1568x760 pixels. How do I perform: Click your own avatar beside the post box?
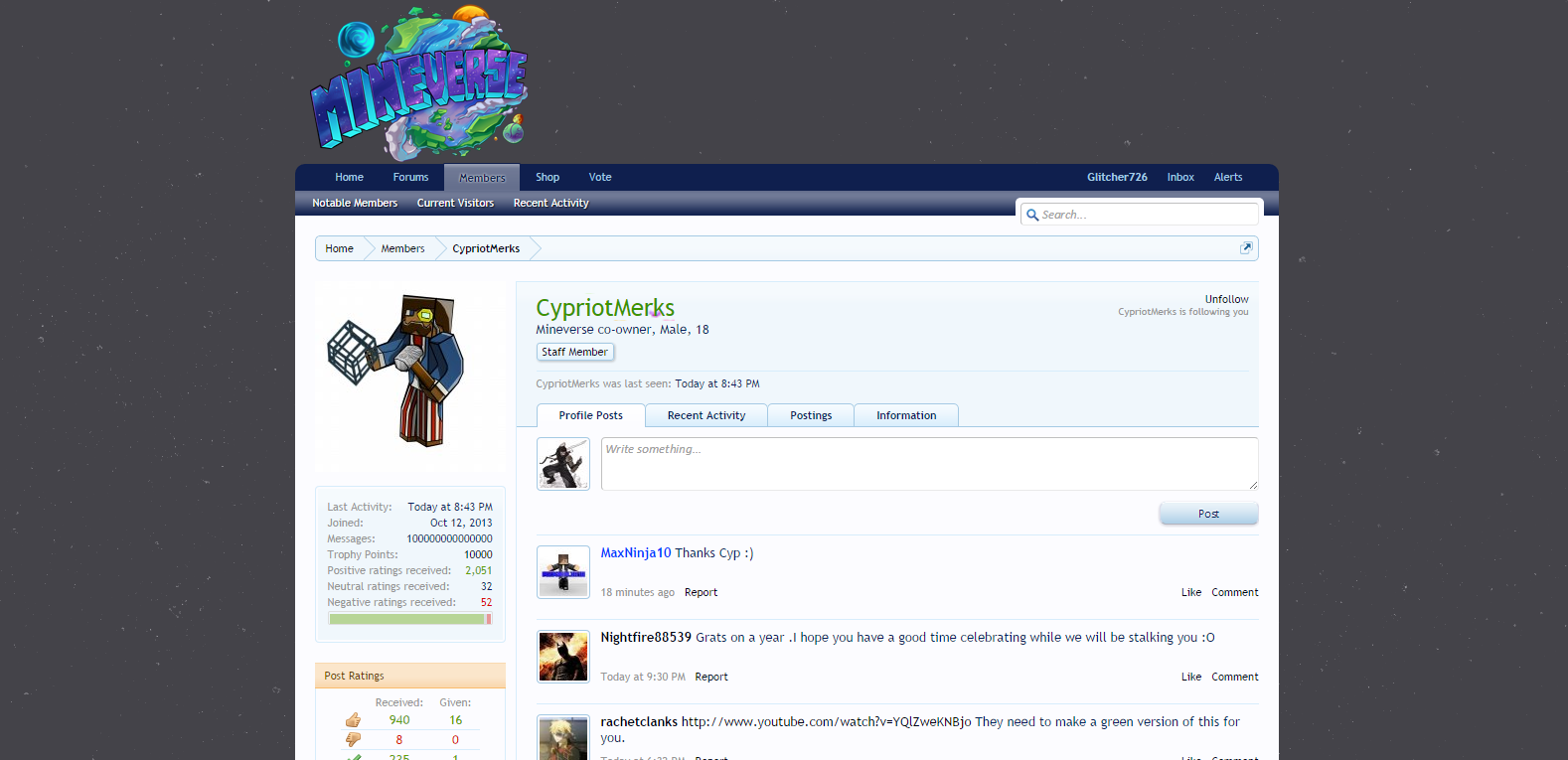tap(563, 464)
